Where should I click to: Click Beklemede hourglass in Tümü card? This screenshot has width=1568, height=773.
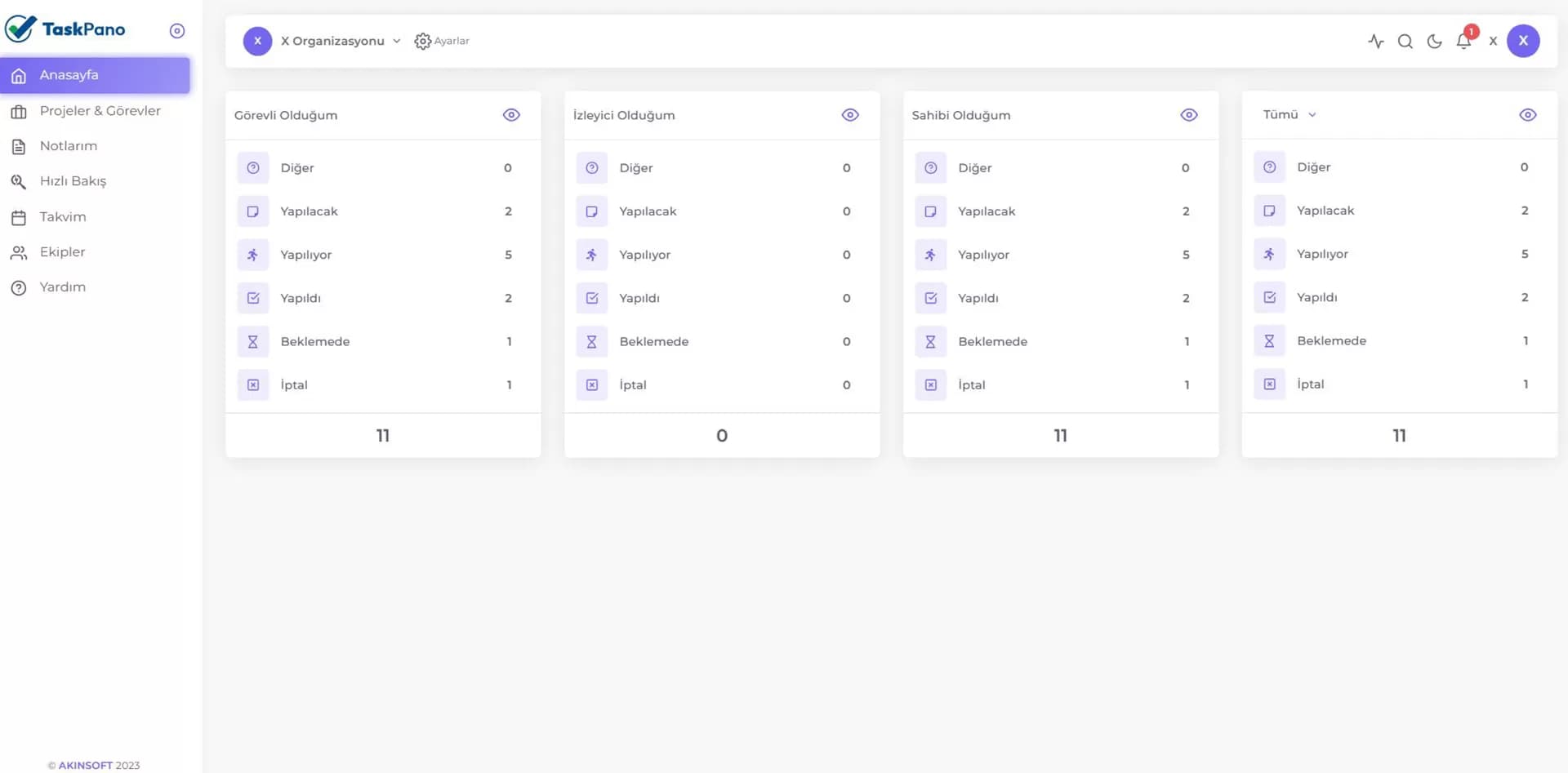[1270, 341]
